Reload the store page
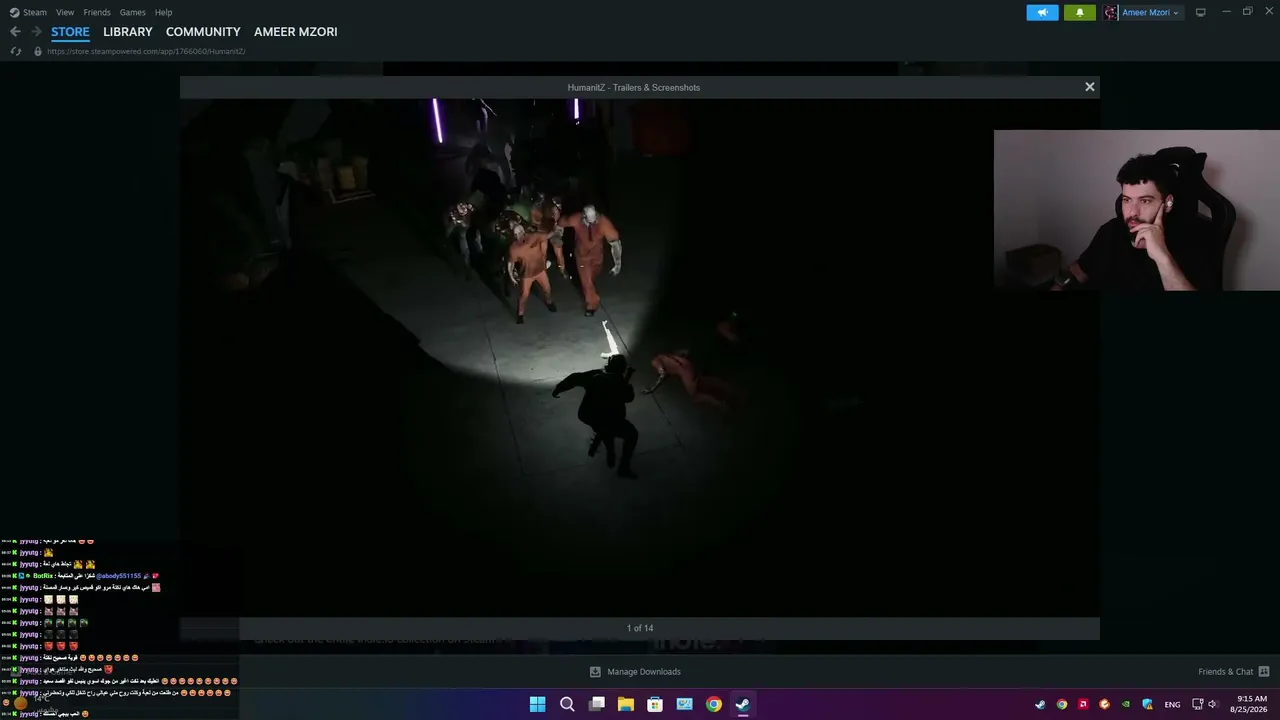 [x=15, y=51]
